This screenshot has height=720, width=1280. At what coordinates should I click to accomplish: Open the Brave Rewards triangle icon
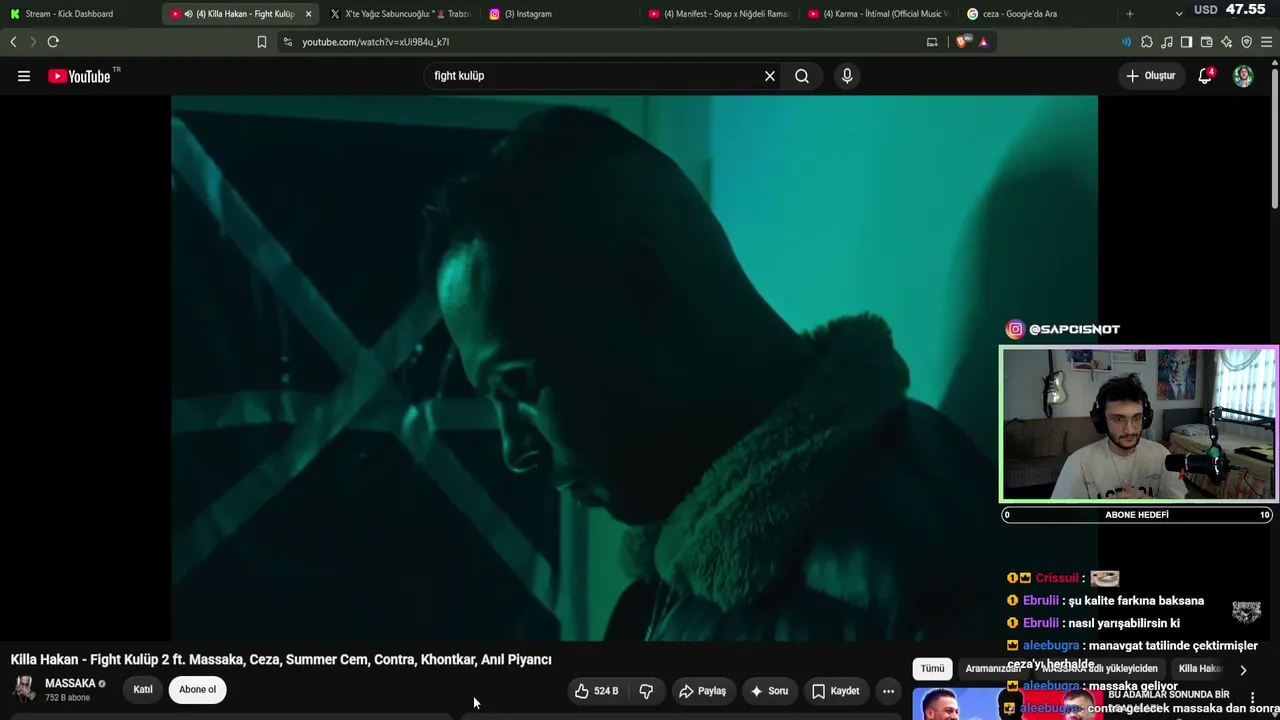coord(984,42)
